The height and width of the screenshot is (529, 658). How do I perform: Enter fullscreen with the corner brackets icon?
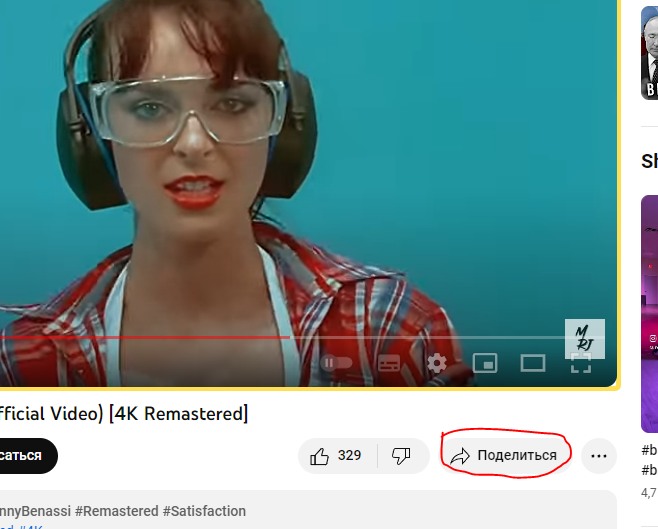[581, 363]
